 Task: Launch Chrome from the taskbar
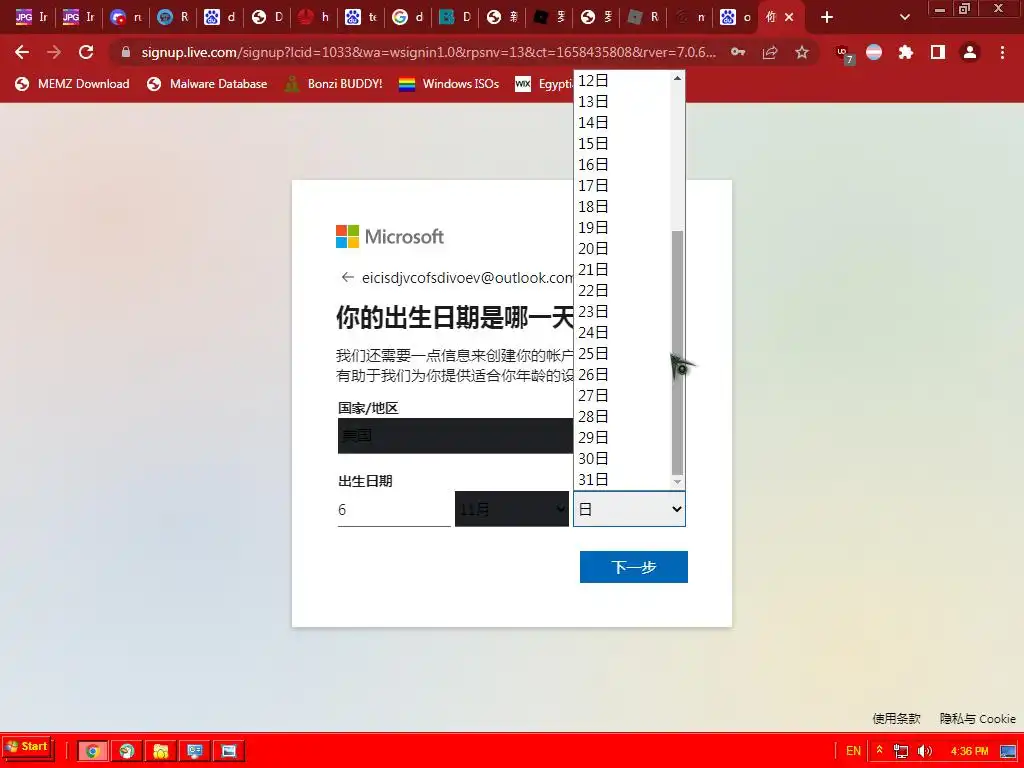pos(92,751)
